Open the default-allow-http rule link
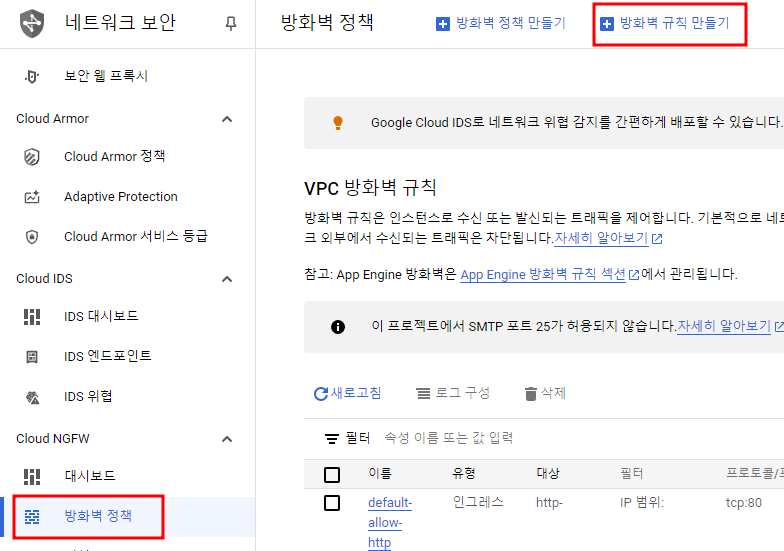This screenshot has height=551, width=784. 390,522
